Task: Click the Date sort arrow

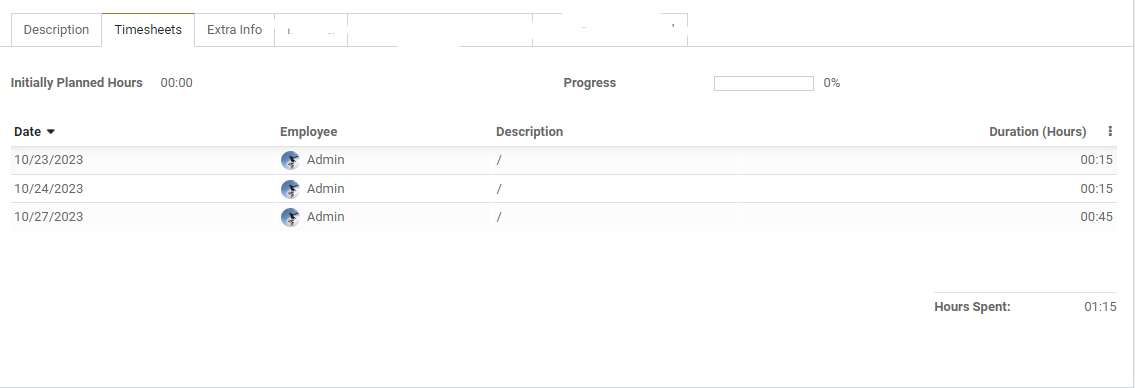Action: pyautogui.click(x=51, y=132)
